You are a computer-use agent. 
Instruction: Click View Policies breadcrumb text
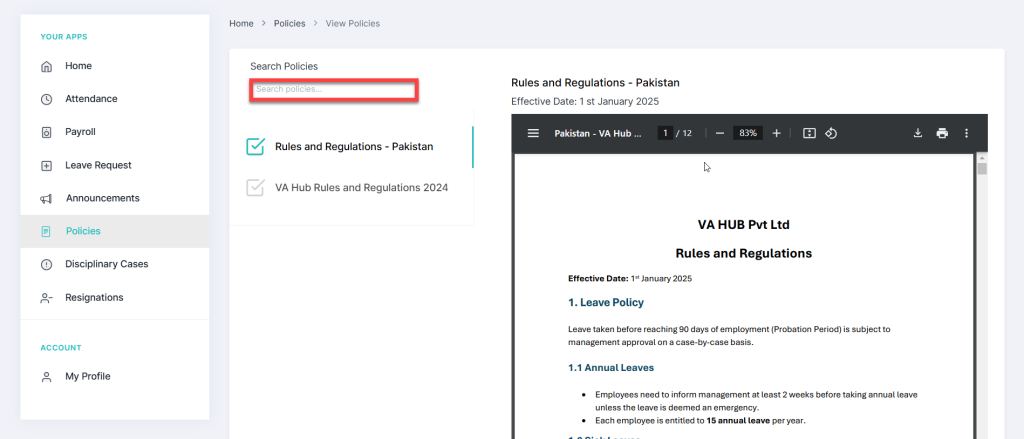pos(353,24)
